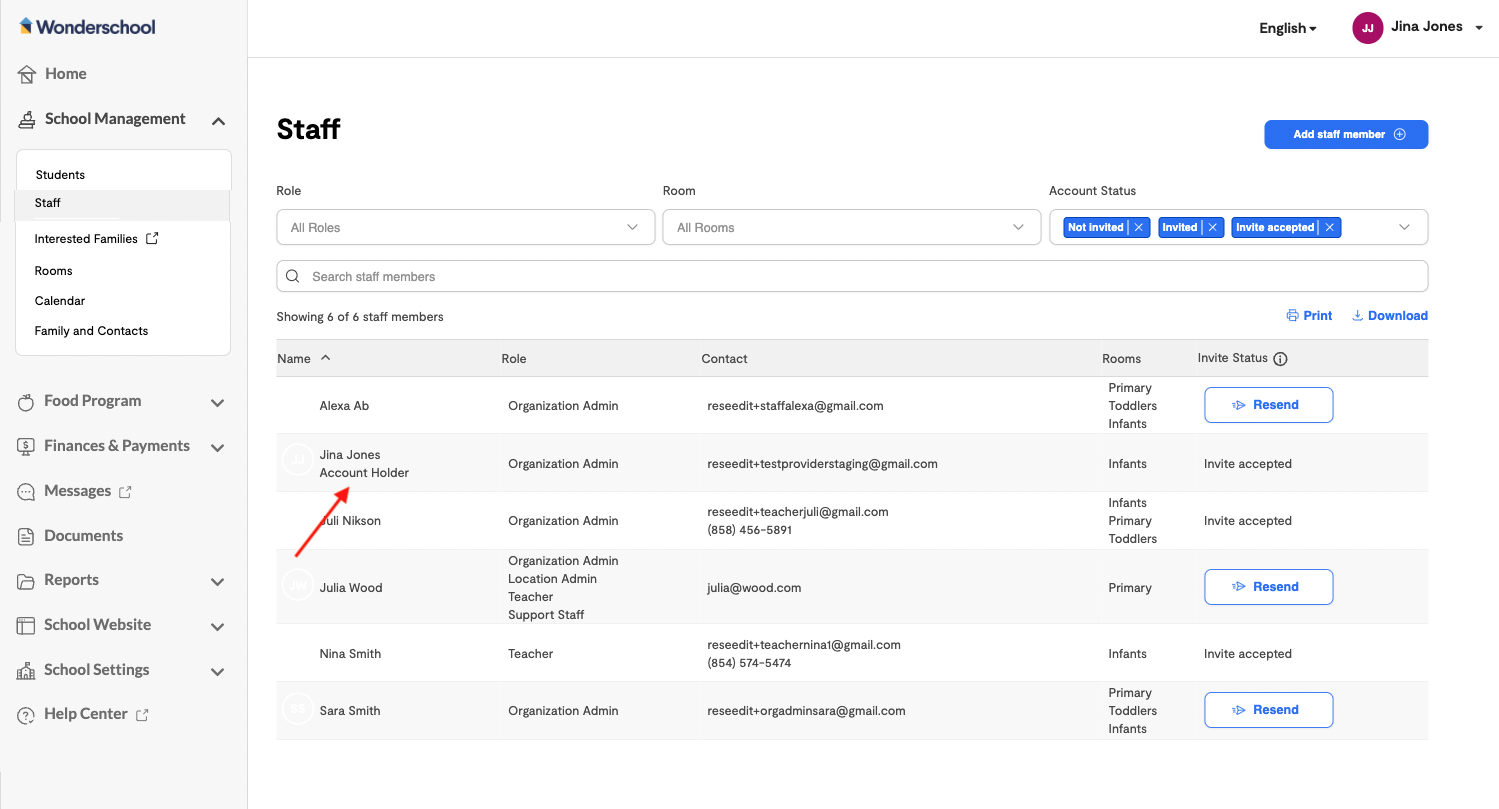Click the Wonderschool logo
The height and width of the screenshot is (809, 1499).
coord(87,27)
